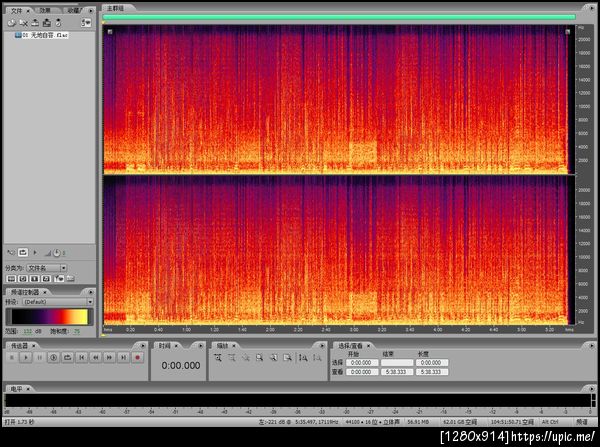The image size is (600, 447).
Task: Open the Files panel flyout menu arrow
Action: (91, 11)
